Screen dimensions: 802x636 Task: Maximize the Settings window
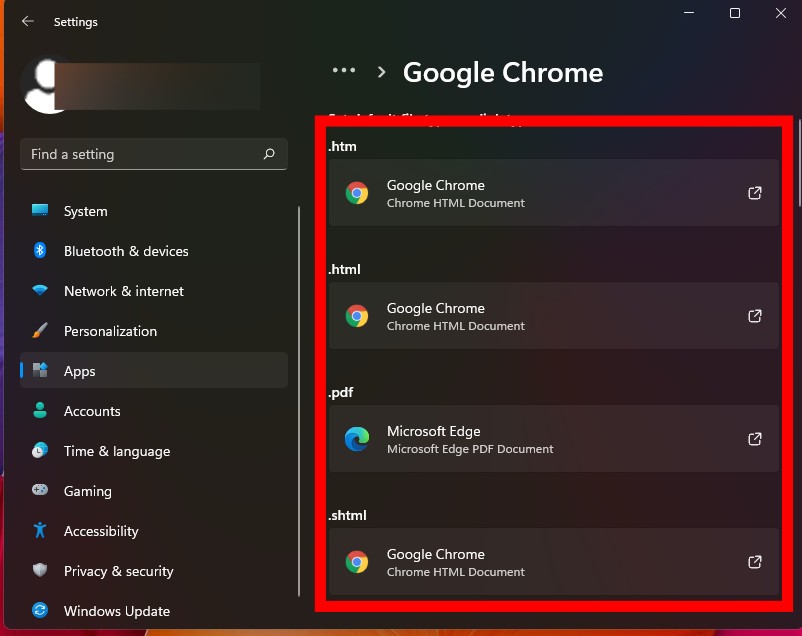(x=734, y=13)
